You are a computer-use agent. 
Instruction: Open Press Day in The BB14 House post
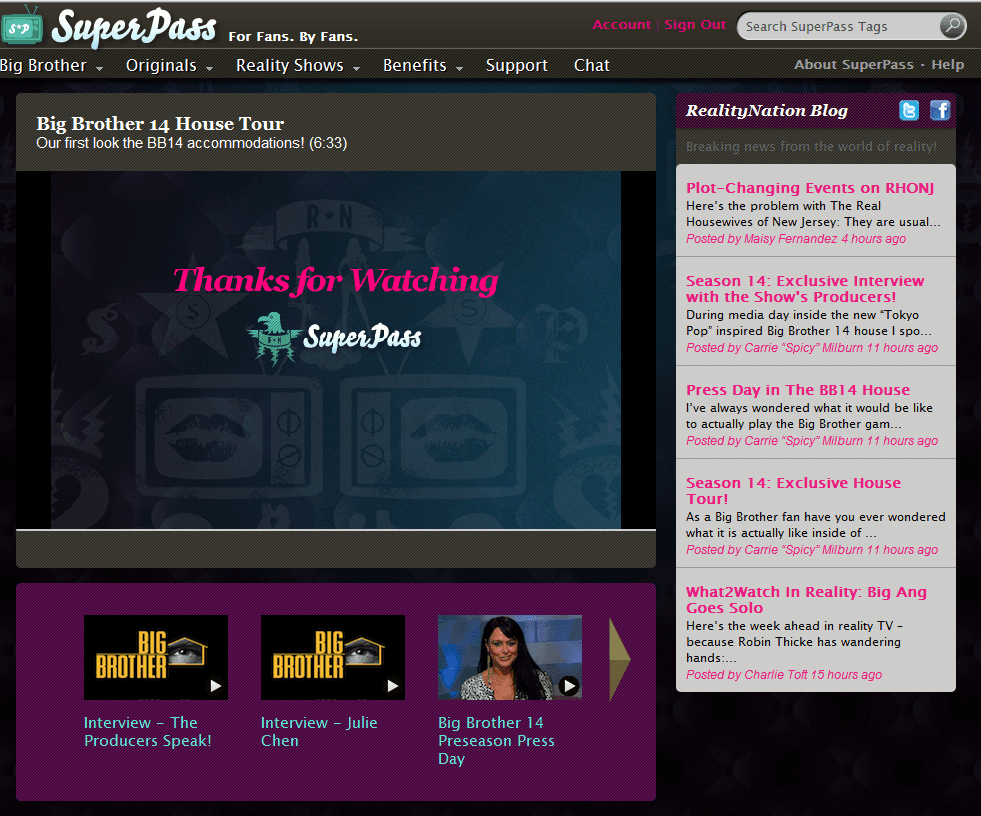tap(798, 390)
